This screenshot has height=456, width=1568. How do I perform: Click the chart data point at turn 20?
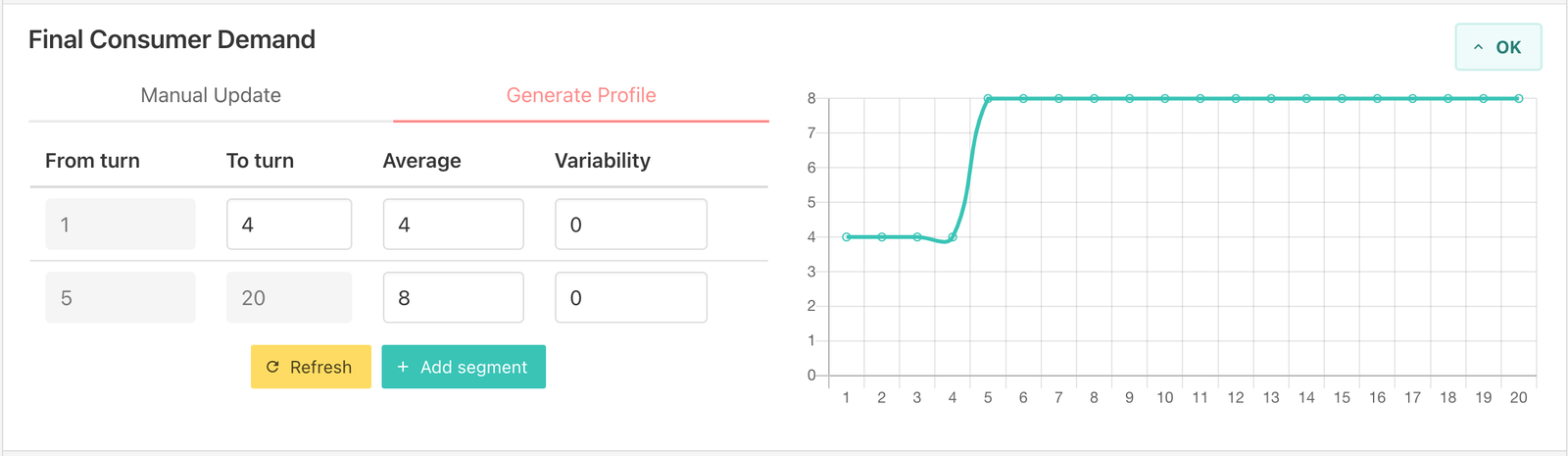(x=1519, y=98)
